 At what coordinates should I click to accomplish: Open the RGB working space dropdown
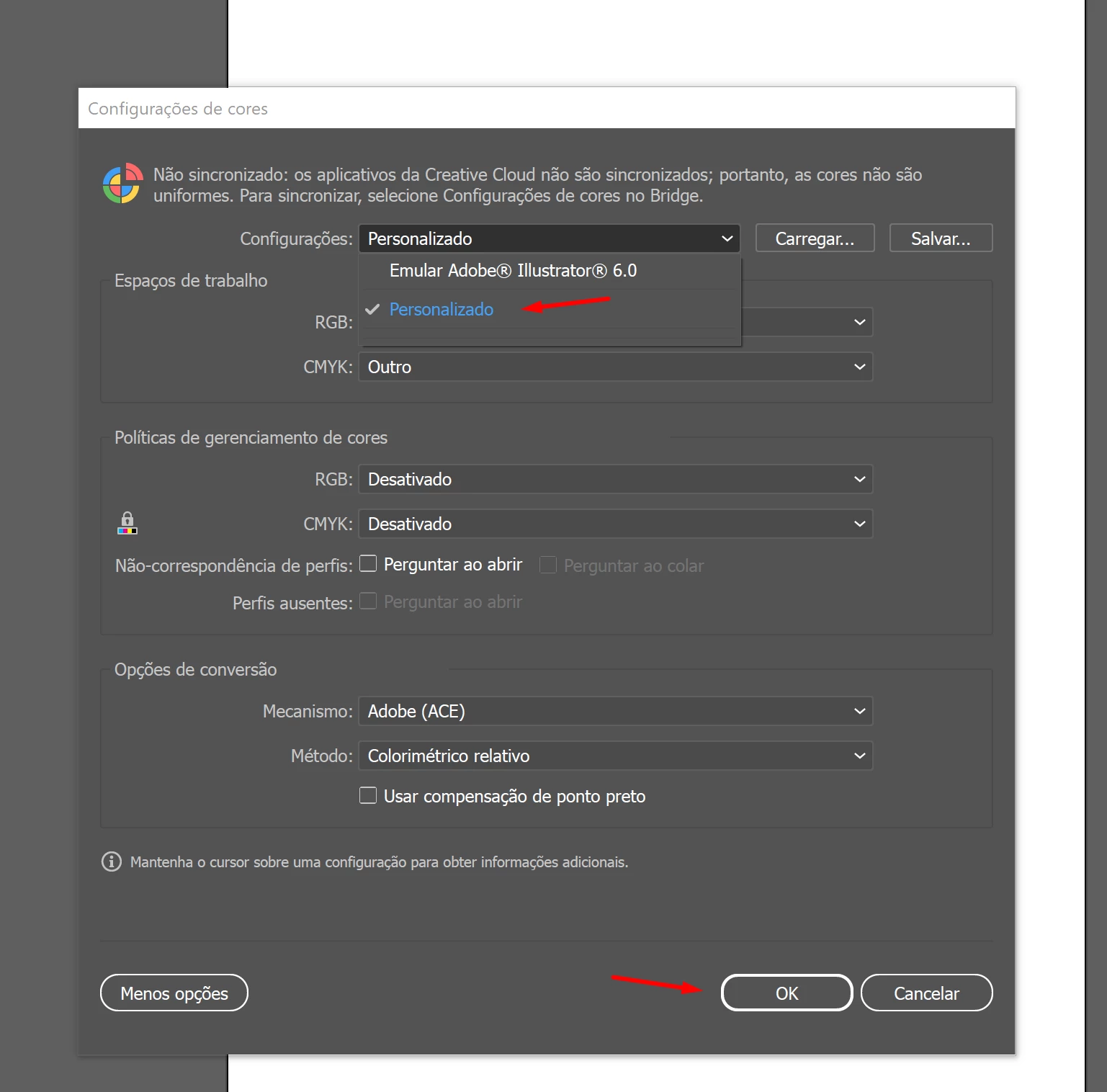pos(807,322)
